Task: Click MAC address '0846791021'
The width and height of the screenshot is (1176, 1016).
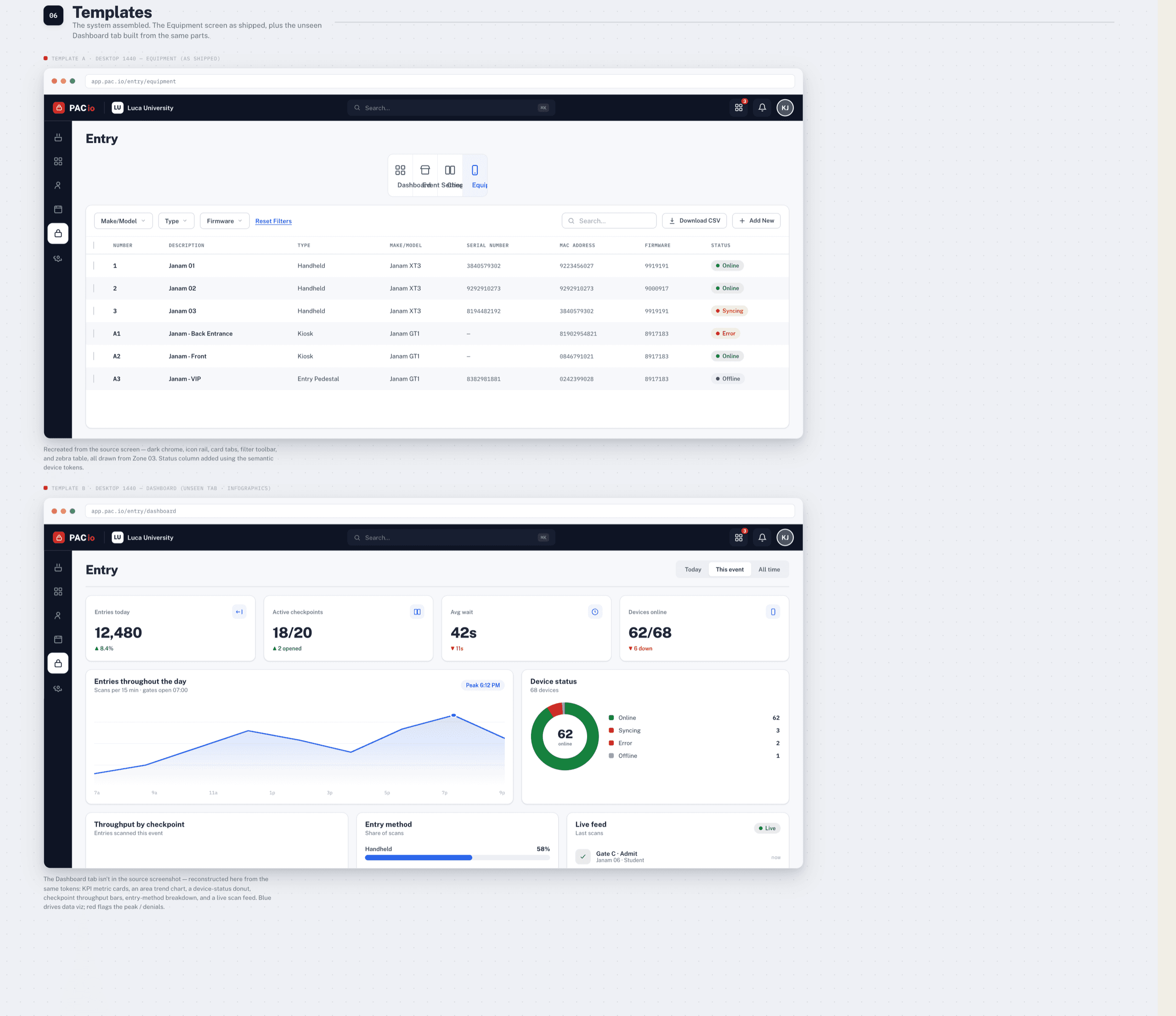Action: (x=576, y=357)
